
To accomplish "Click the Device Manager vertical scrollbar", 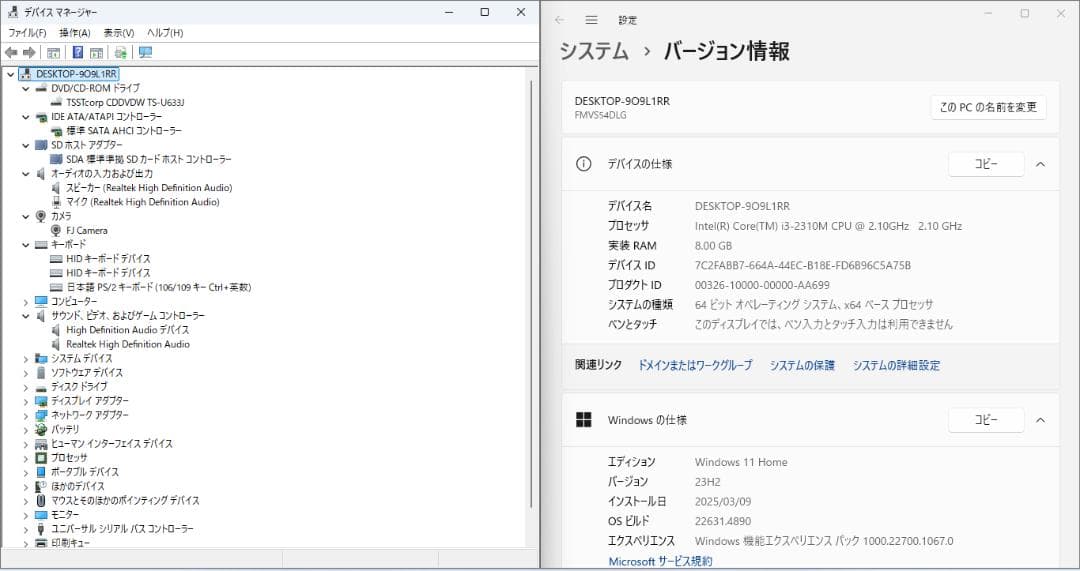I will pos(531,293).
